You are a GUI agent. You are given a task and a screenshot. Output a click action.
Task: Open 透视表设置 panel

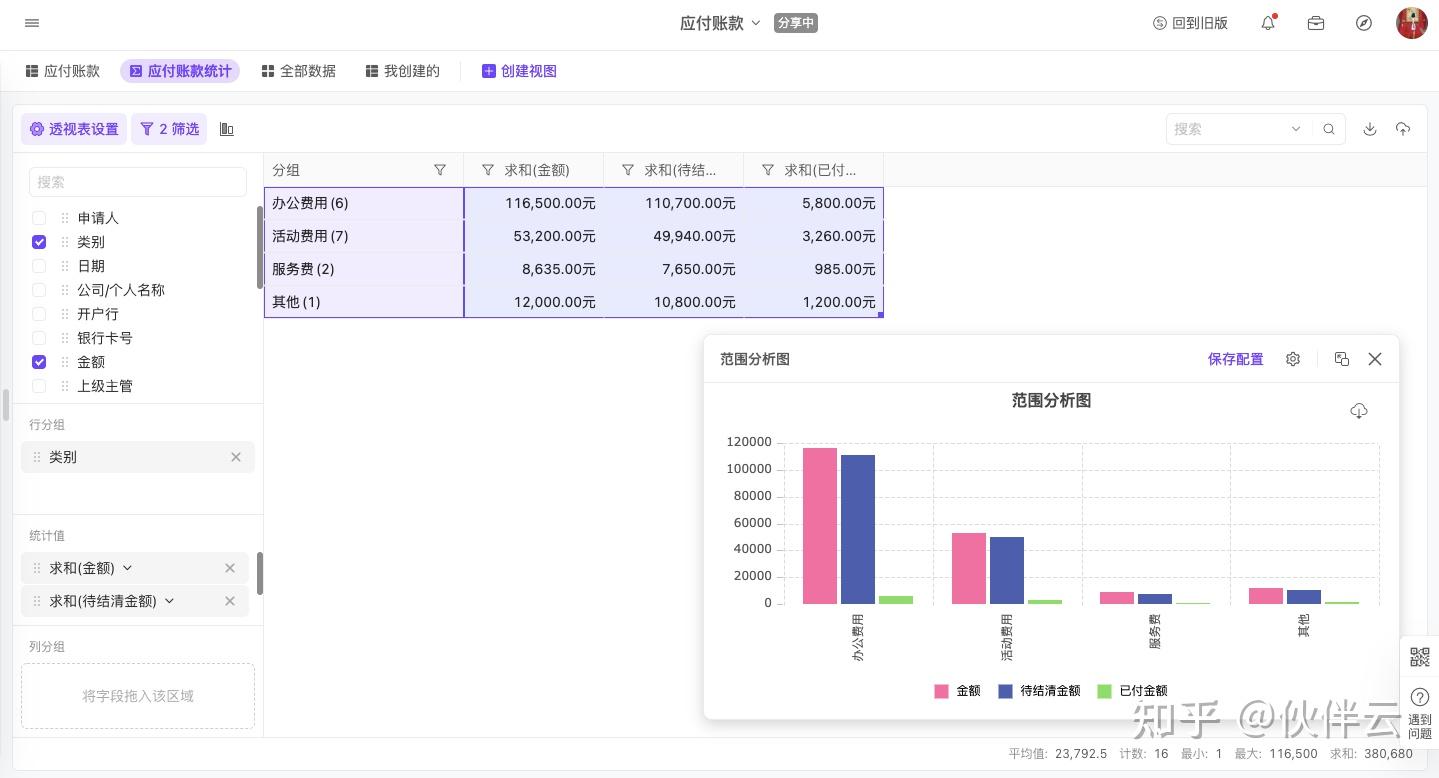(74, 129)
